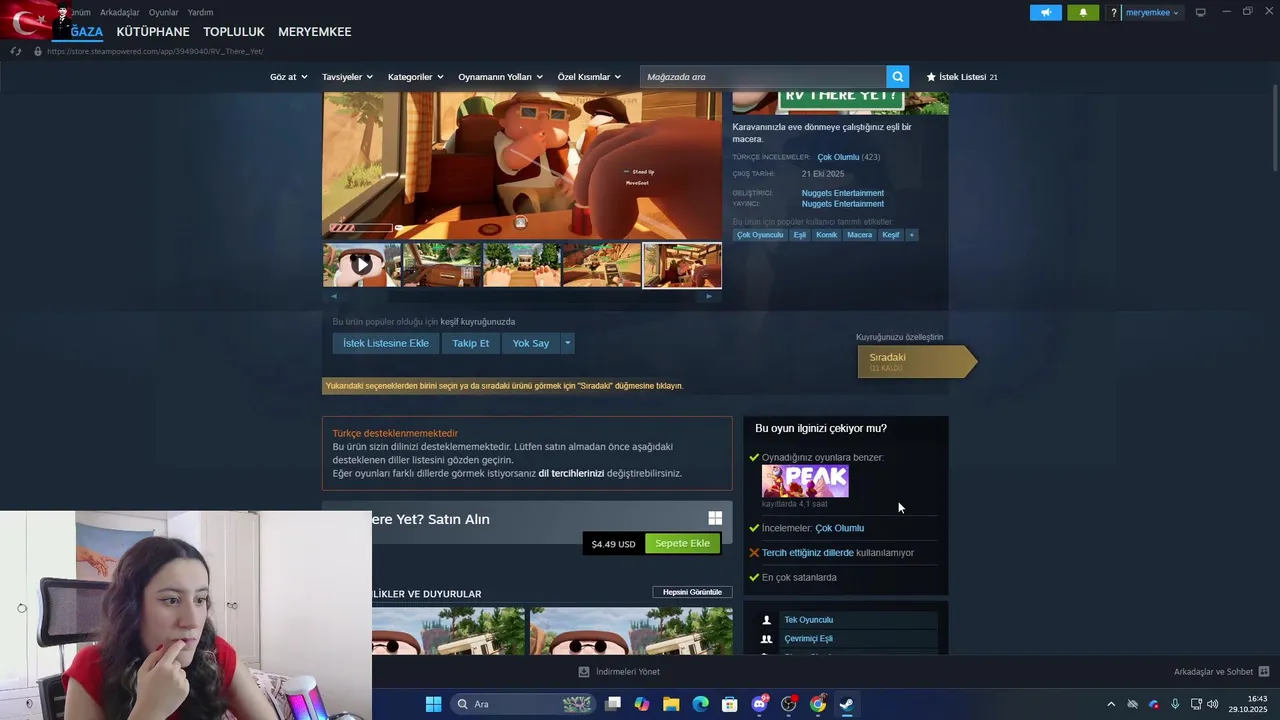Image resolution: width=1280 pixels, height=720 pixels.
Task: Open Google Chrome from taskbar
Action: tap(818, 704)
